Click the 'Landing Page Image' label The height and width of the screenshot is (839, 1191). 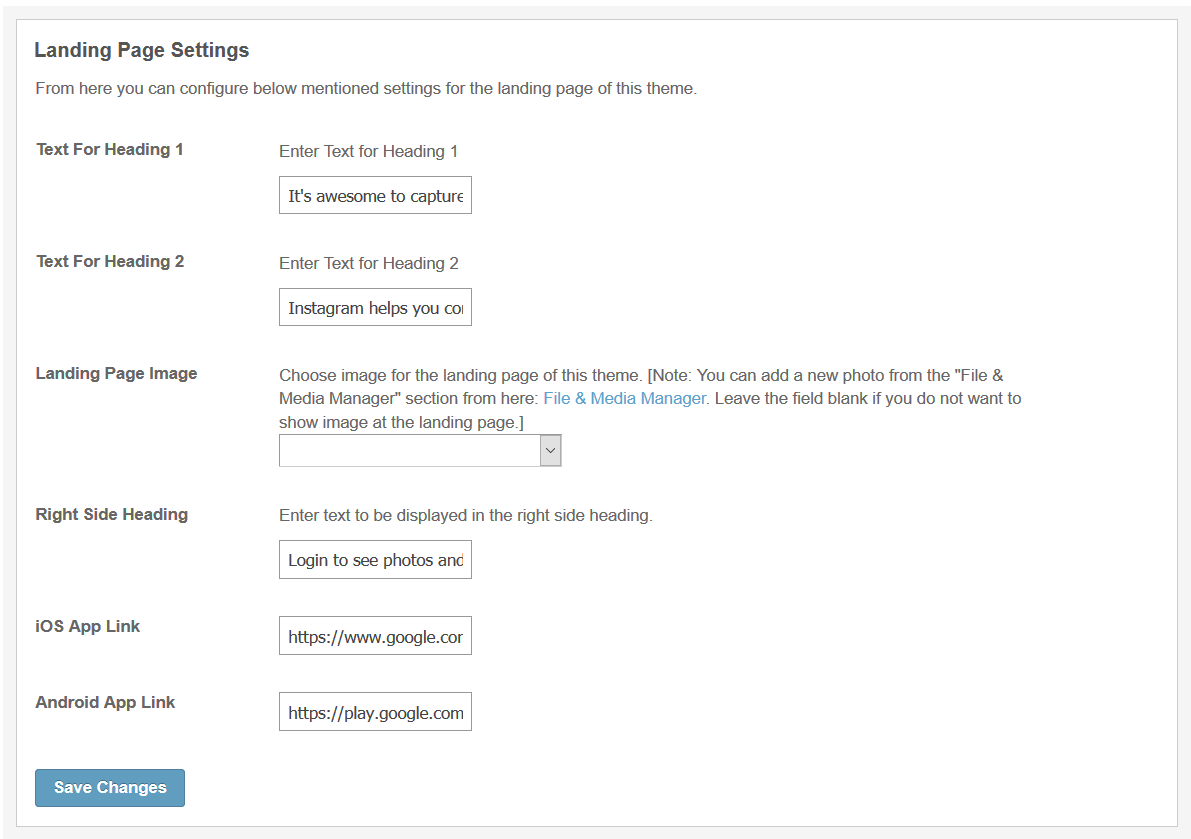point(116,373)
